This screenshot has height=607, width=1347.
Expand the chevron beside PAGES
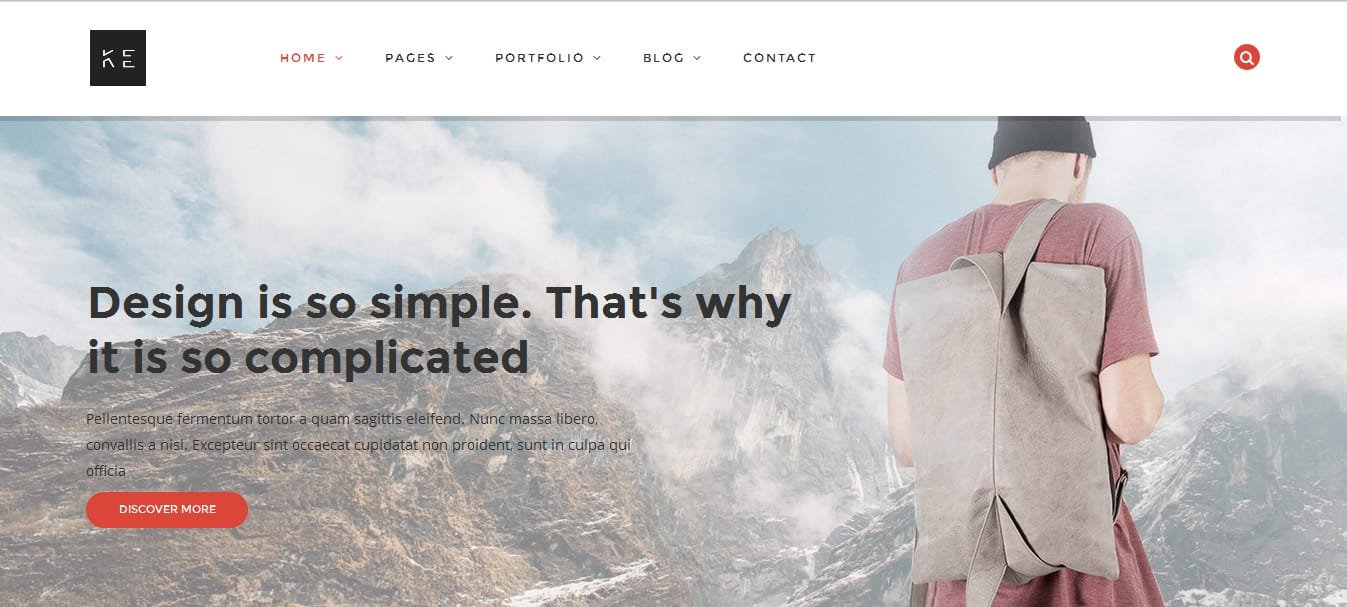point(449,58)
